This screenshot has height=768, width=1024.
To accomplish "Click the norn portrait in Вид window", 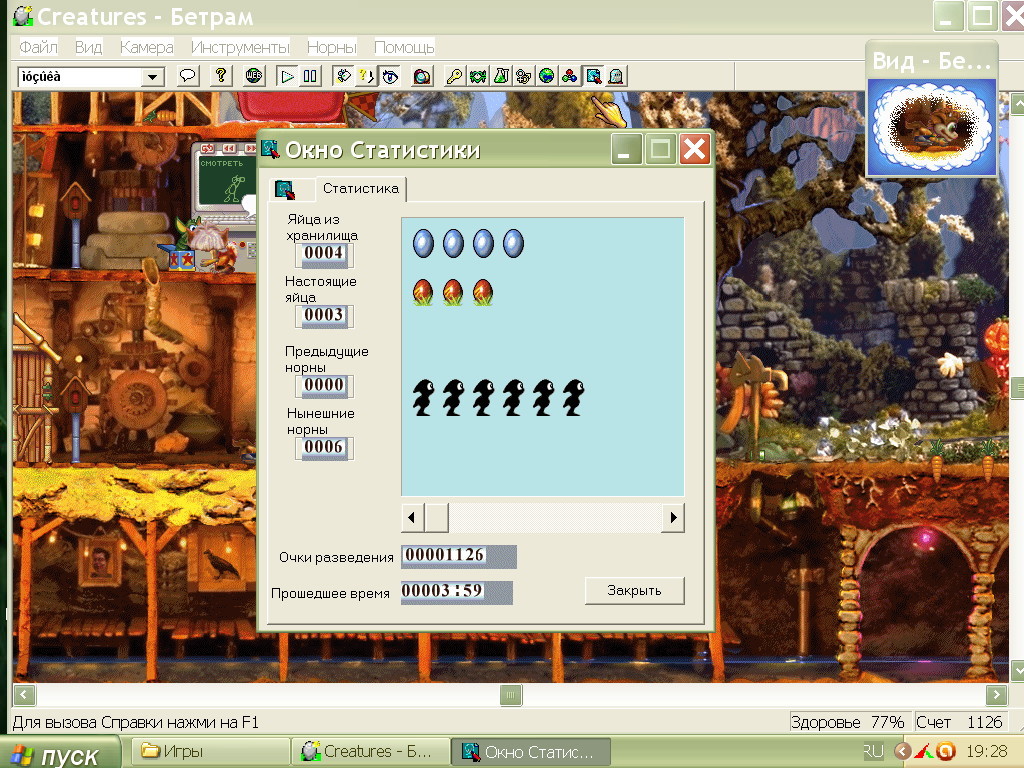I will [x=931, y=127].
